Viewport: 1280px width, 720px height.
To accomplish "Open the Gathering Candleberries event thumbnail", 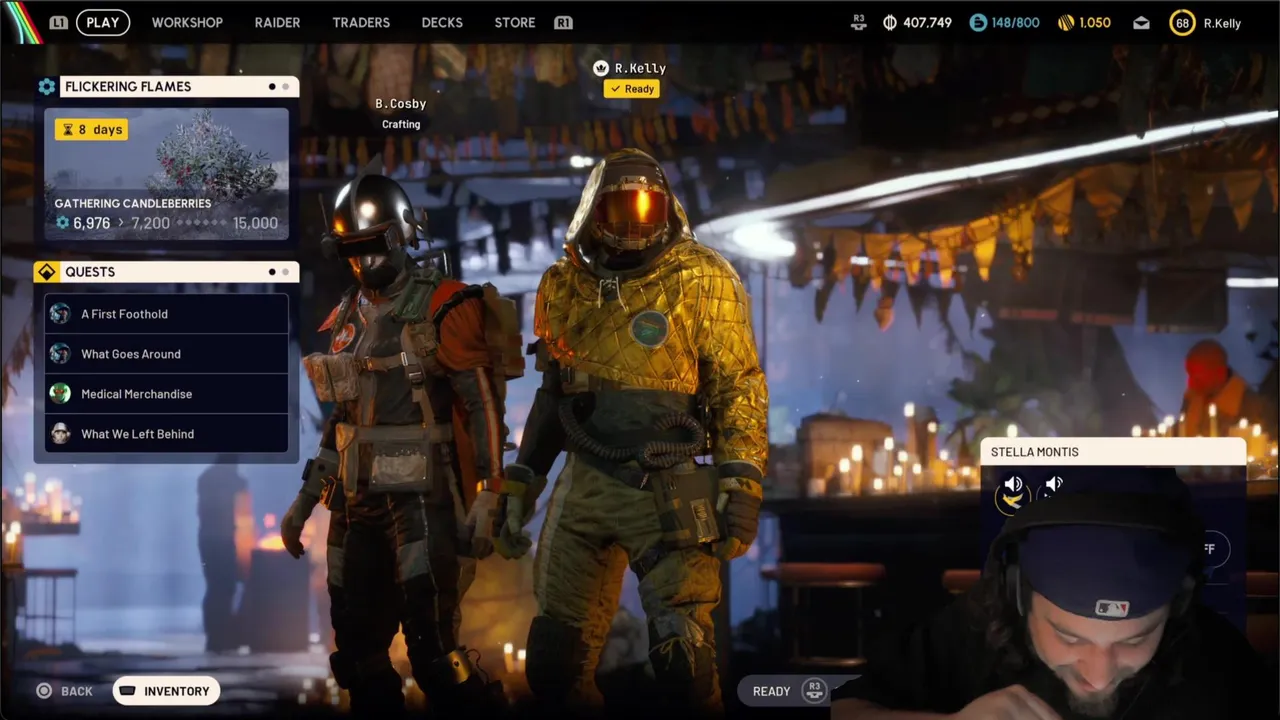I will click(x=166, y=173).
